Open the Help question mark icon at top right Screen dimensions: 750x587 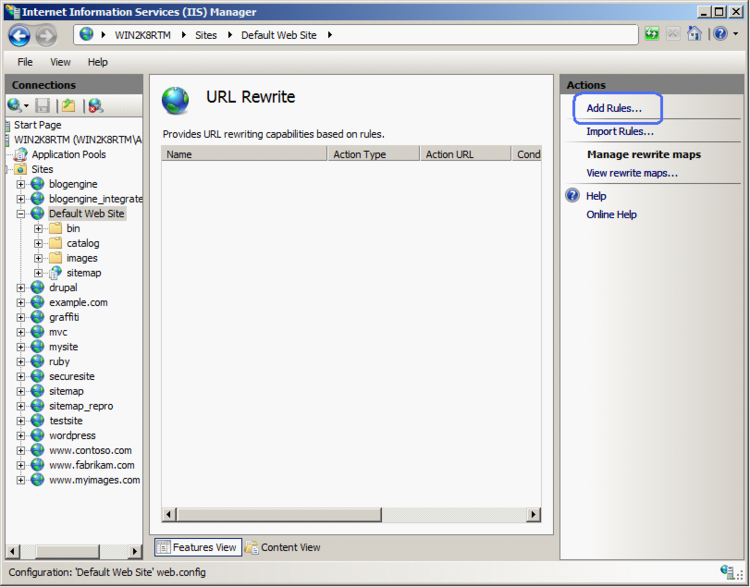click(x=719, y=35)
